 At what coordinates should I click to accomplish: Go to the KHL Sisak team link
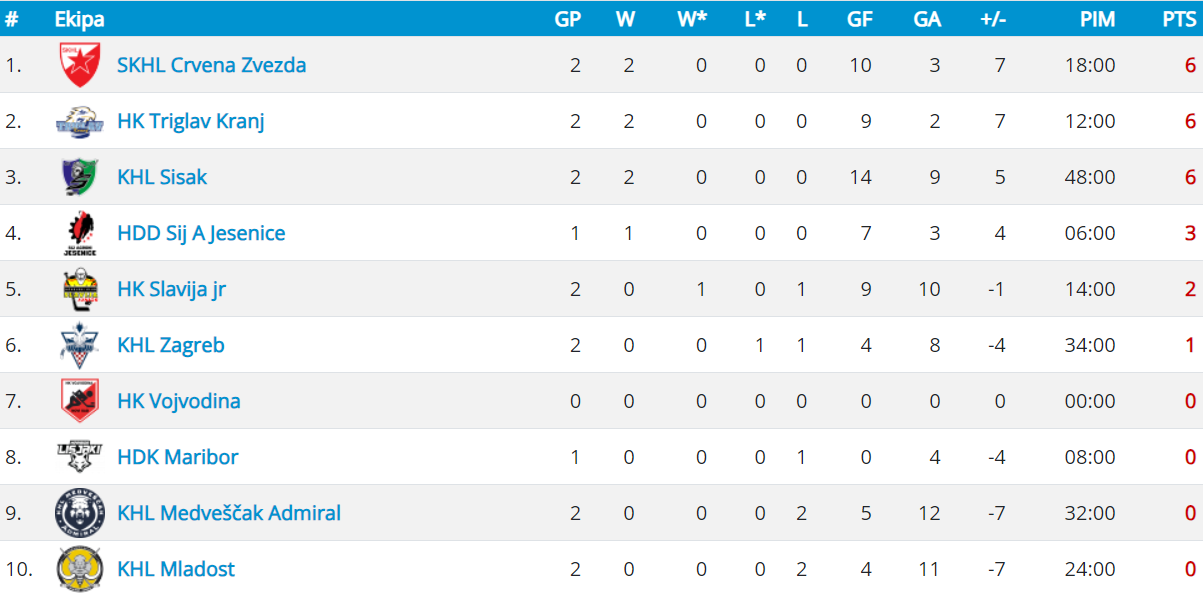(x=162, y=177)
